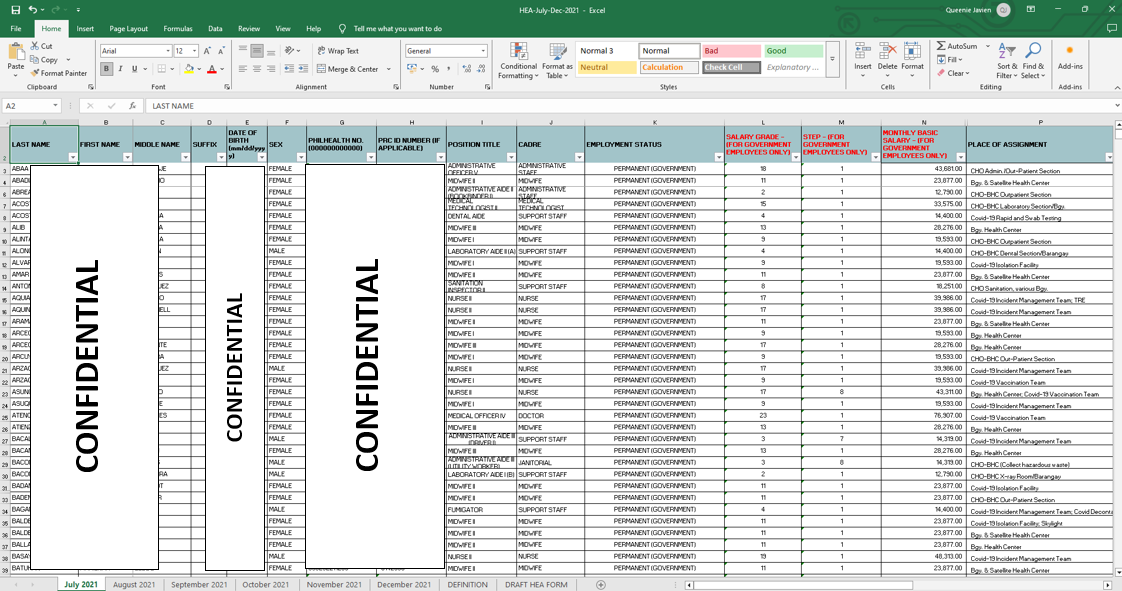The image size is (1122, 591).
Task: Add a new sheet with the plus icon
Action: (600, 585)
